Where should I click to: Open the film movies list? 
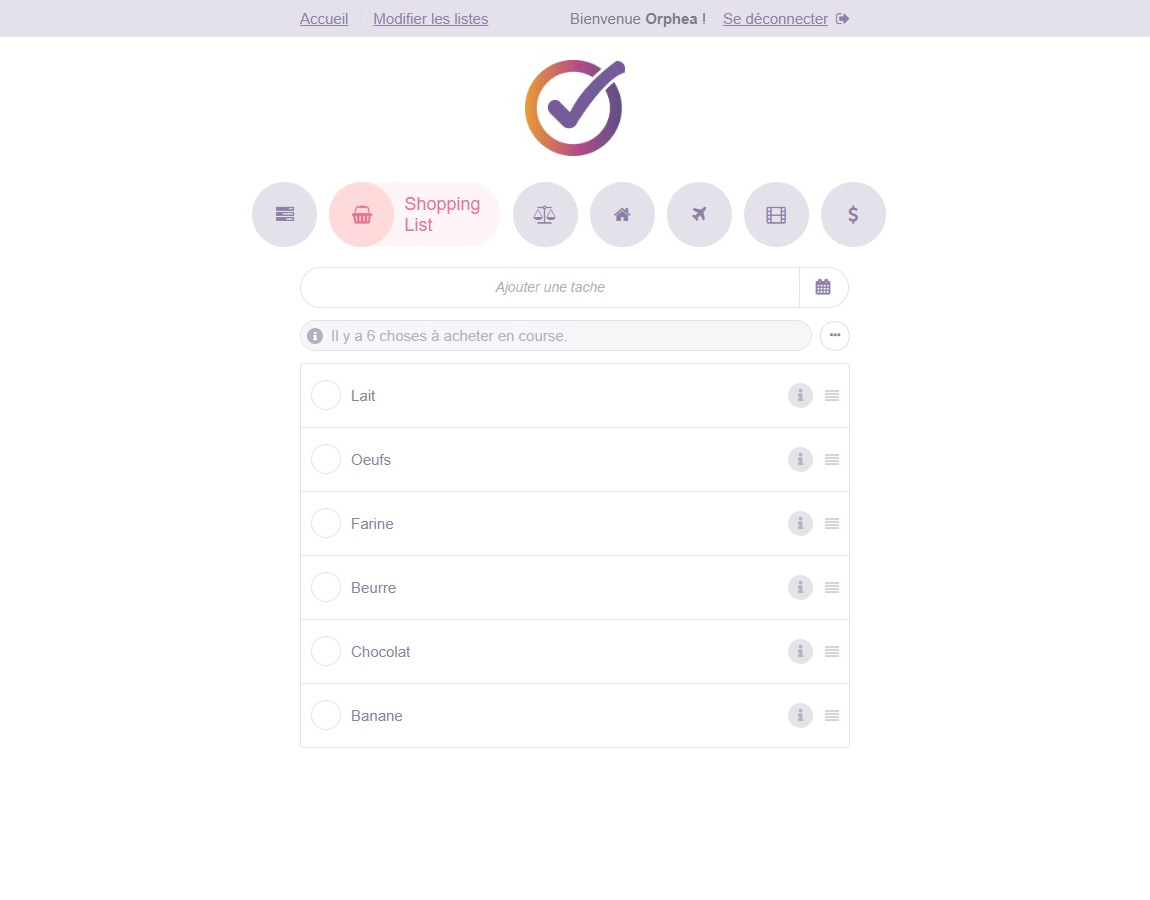(776, 214)
